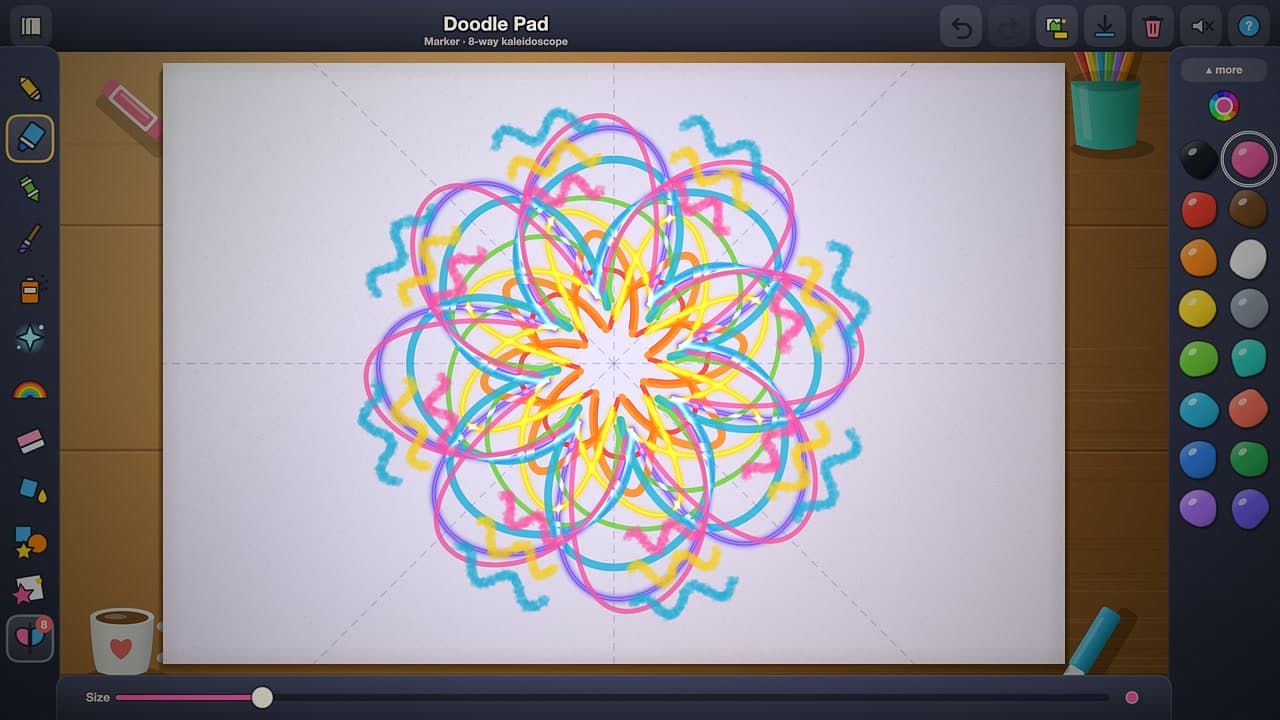Viewport: 1280px width, 720px height.
Task: Click the Doodle Pad title text
Action: point(496,23)
